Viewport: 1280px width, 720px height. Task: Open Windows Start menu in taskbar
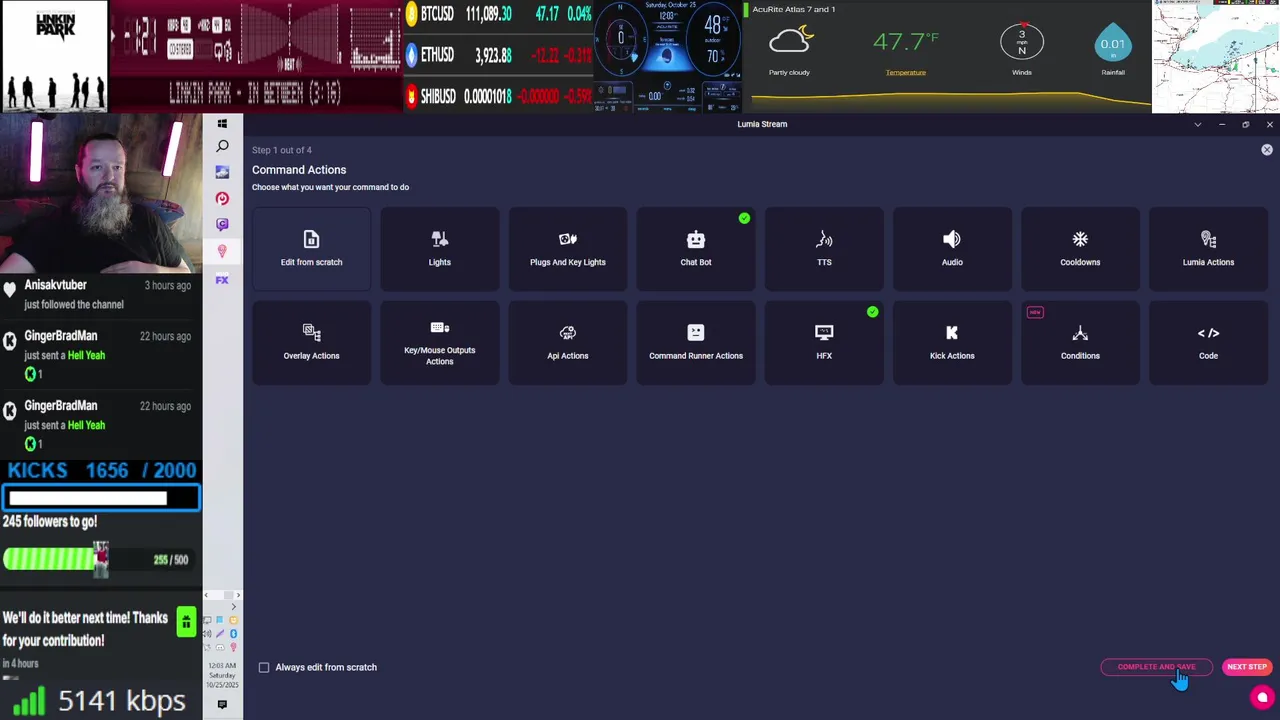[222, 123]
